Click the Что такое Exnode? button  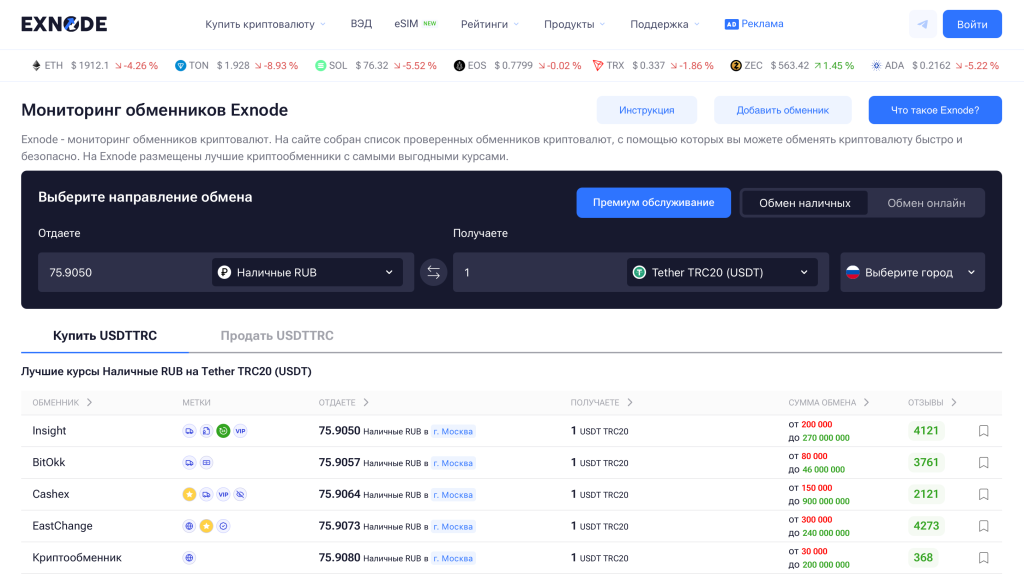[x=935, y=110]
